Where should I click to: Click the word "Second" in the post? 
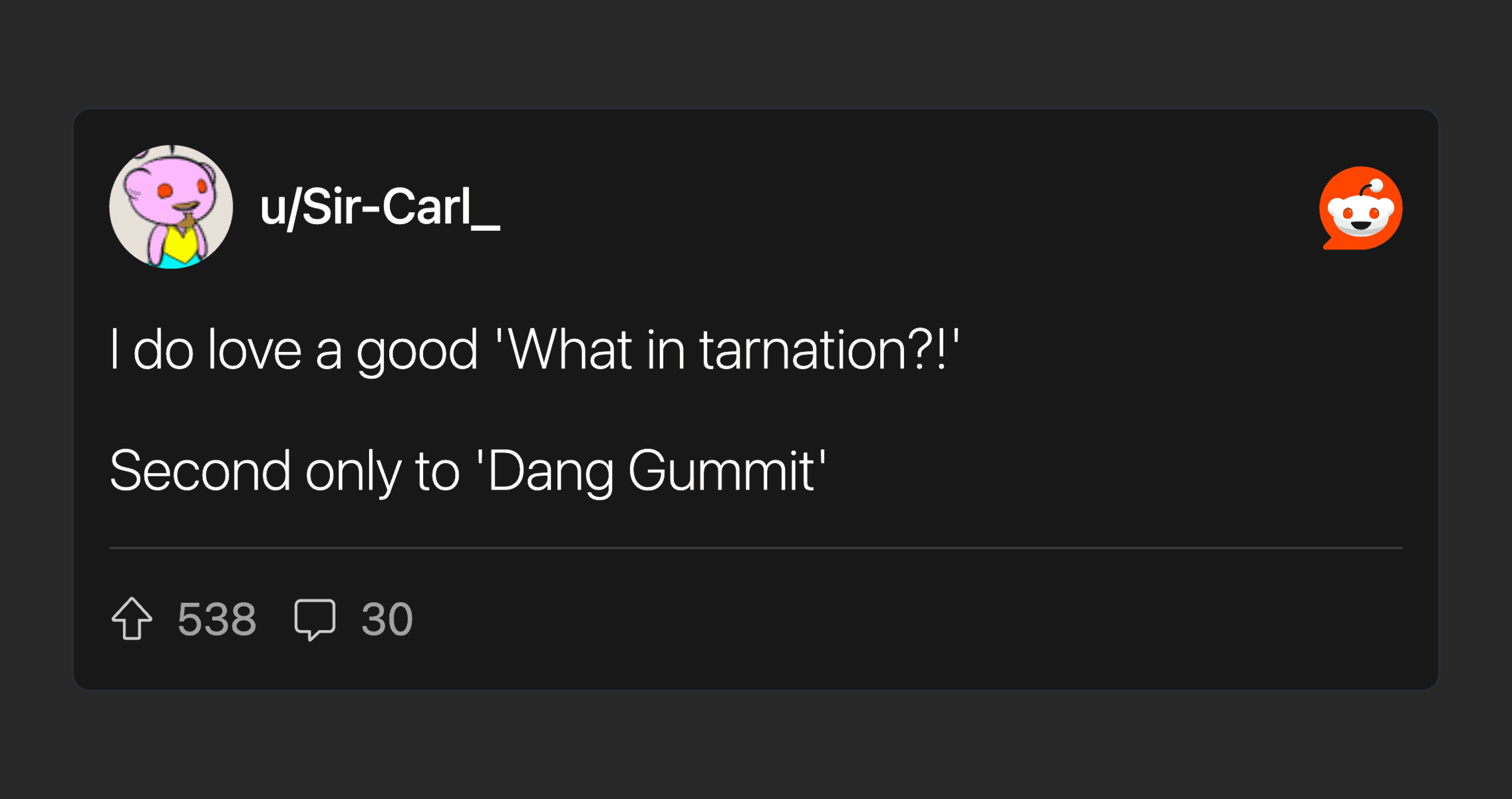click(x=200, y=471)
